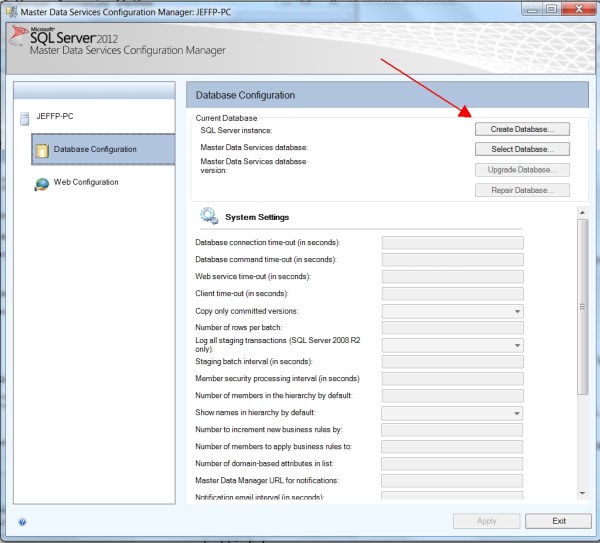Click the System Settings gears icon
The width and height of the screenshot is (600, 543).
(209, 216)
